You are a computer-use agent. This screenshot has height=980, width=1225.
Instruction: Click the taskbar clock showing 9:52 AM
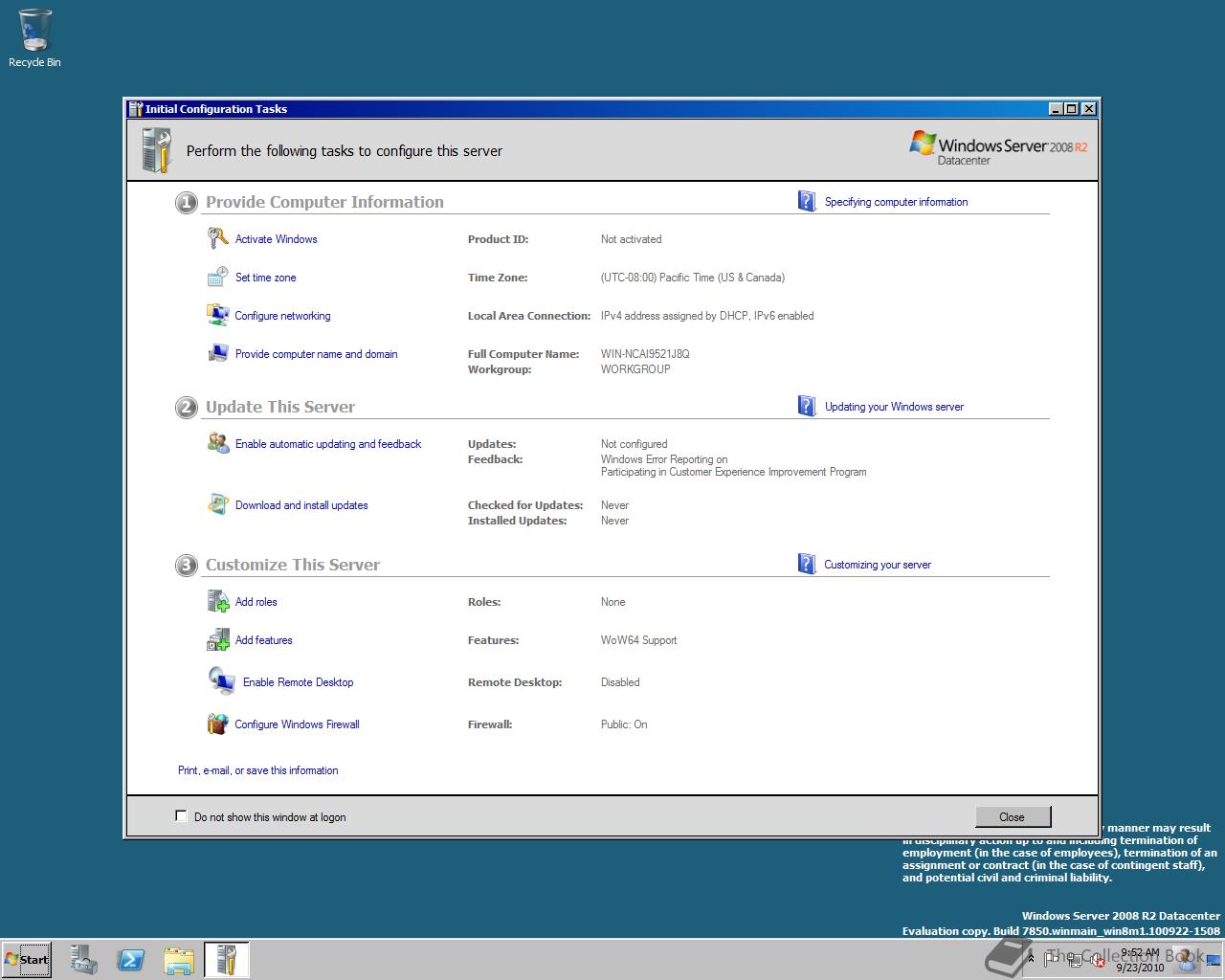1140,960
